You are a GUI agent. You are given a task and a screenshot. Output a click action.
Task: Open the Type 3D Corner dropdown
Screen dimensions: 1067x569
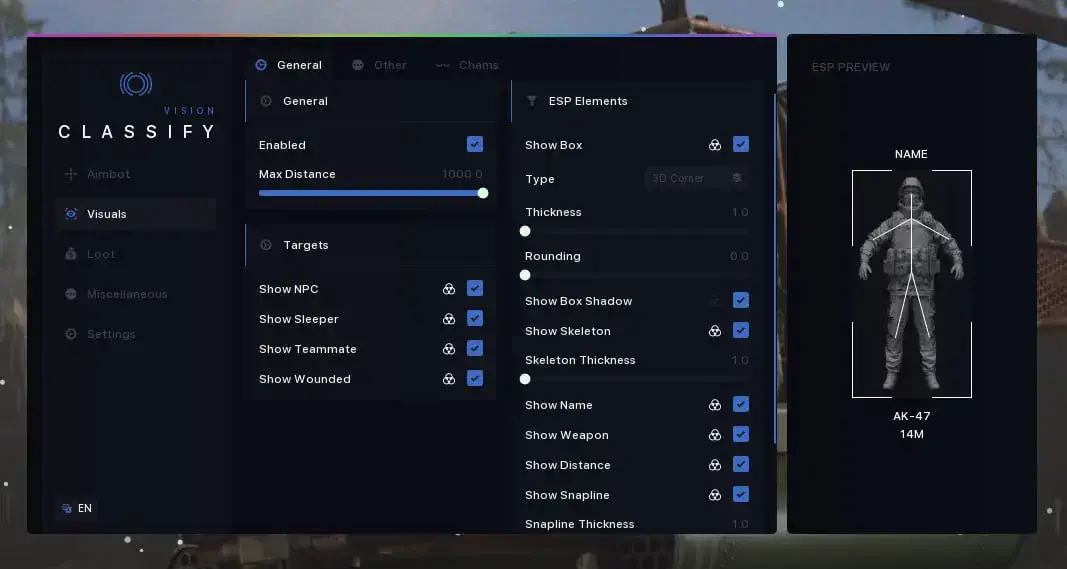tap(697, 178)
